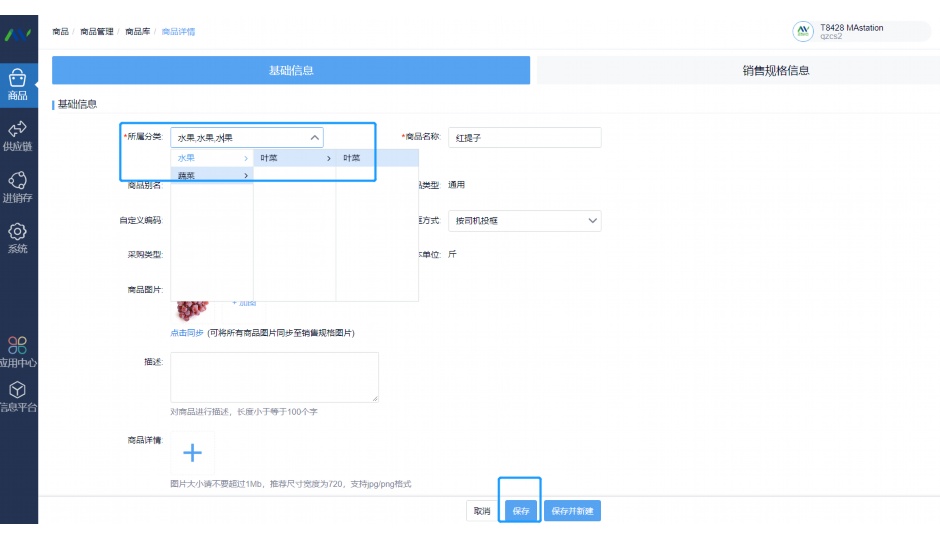Open the 按司机投框 dropdown
The height and width of the screenshot is (539, 940).
click(x=524, y=220)
